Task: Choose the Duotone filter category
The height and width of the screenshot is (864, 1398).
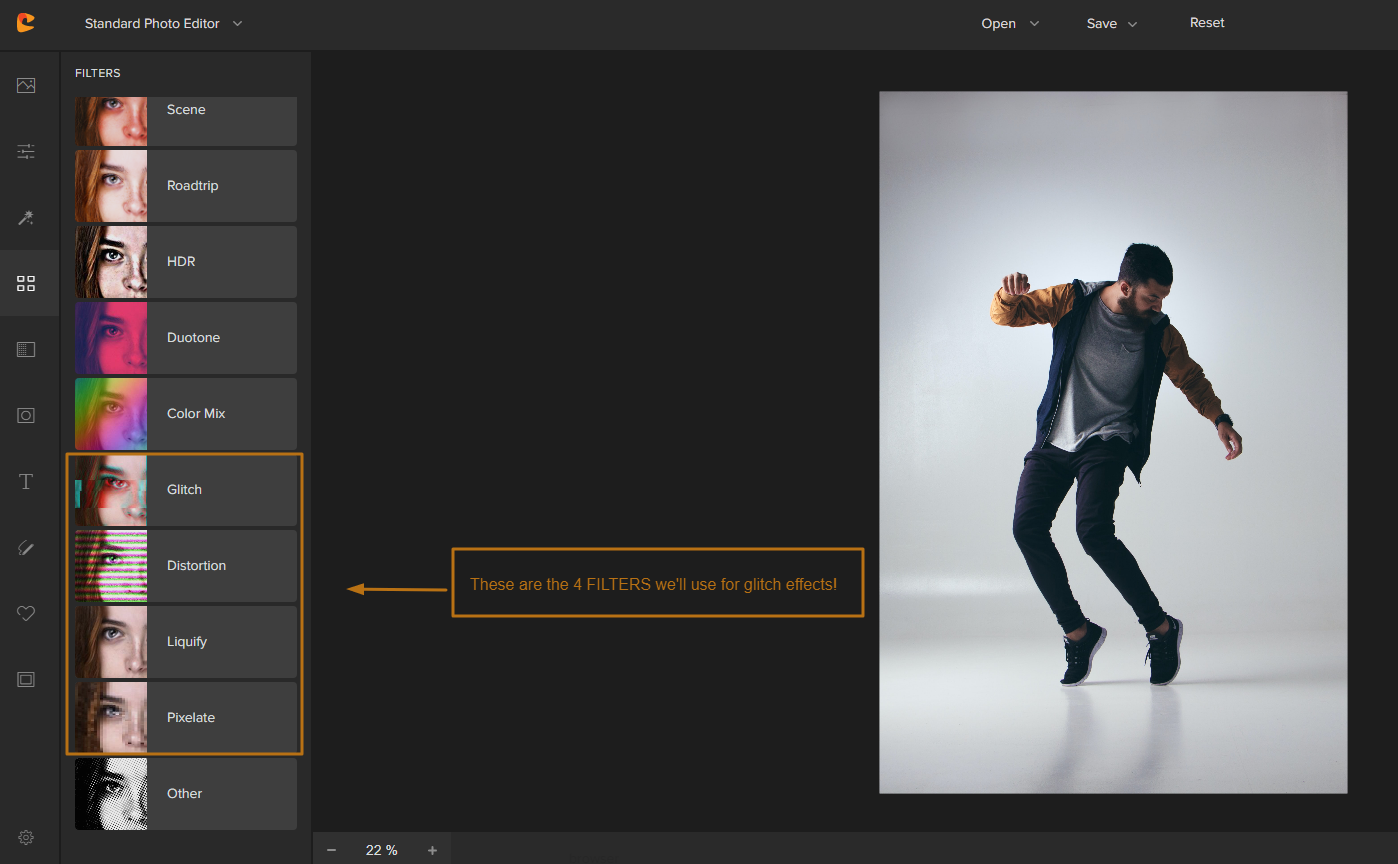Action: (x=186, y=338)
